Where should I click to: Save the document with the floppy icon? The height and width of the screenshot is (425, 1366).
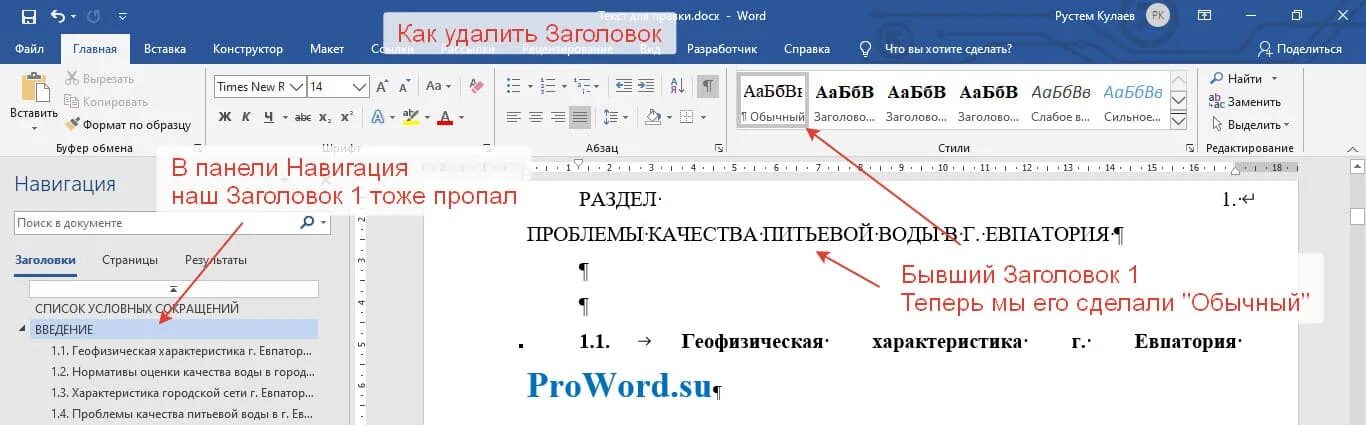(x=28, y=16)
